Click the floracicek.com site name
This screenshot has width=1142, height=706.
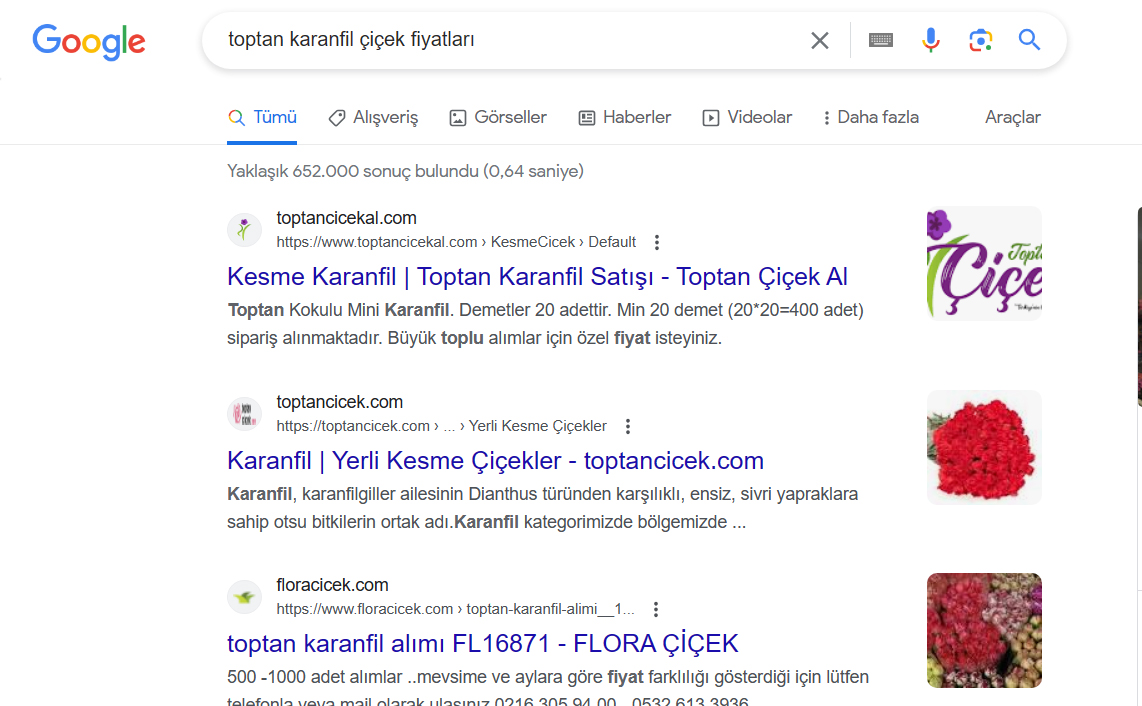point(332,585)
